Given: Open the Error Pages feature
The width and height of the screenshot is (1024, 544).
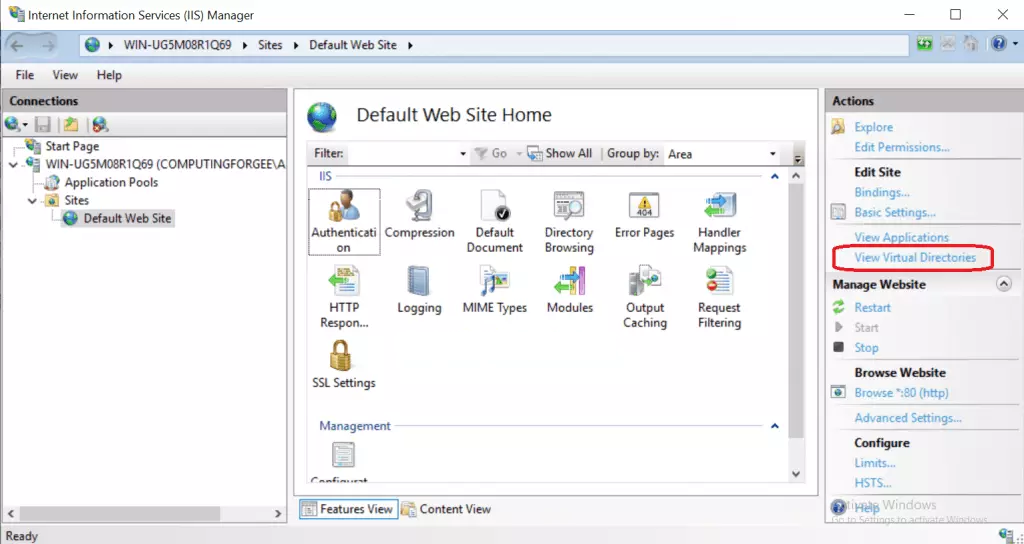Looking at the screenshot, I should coord(644,215).
